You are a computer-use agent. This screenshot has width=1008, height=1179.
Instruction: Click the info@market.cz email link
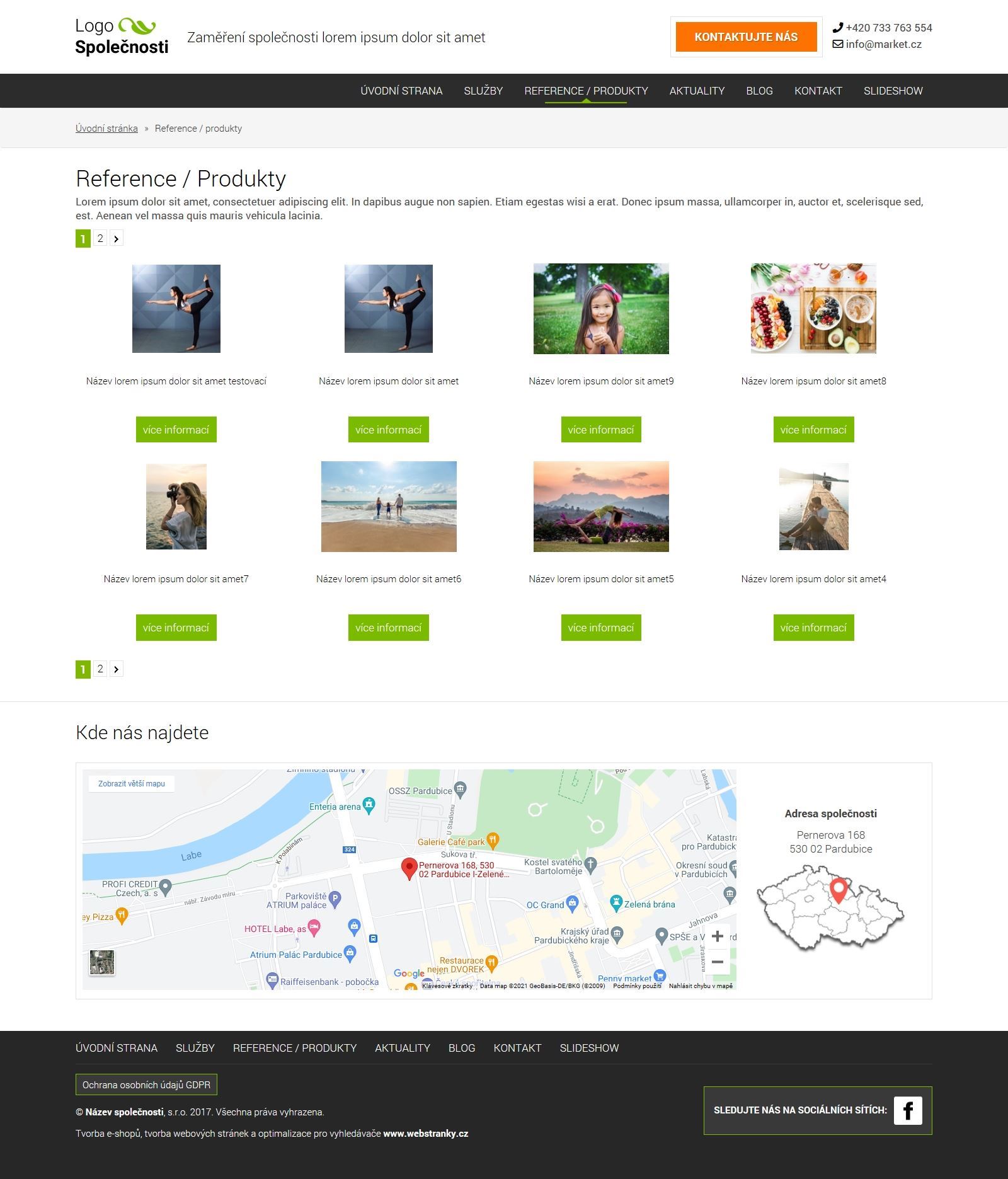[883, 44]
